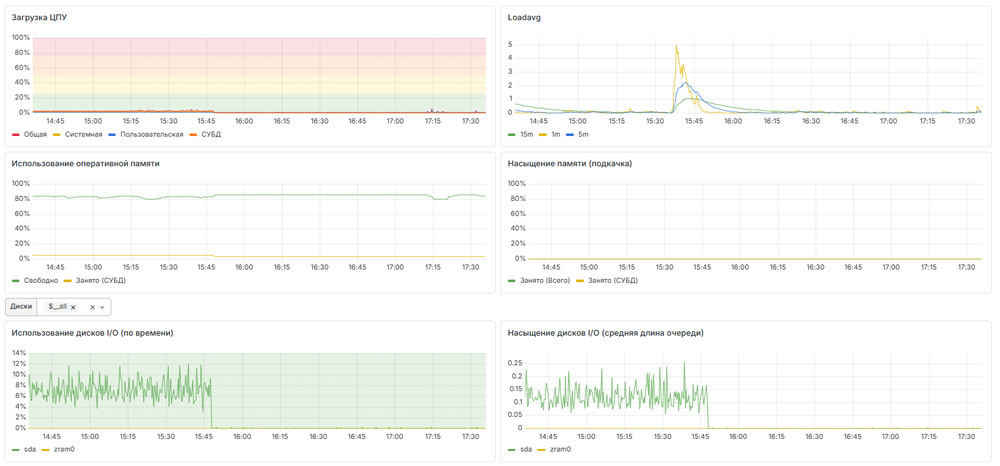Image resolution: width=1000 pixels, height=466 pixels.
Task: Click the Диски variable label
Action: click(21, 307)
